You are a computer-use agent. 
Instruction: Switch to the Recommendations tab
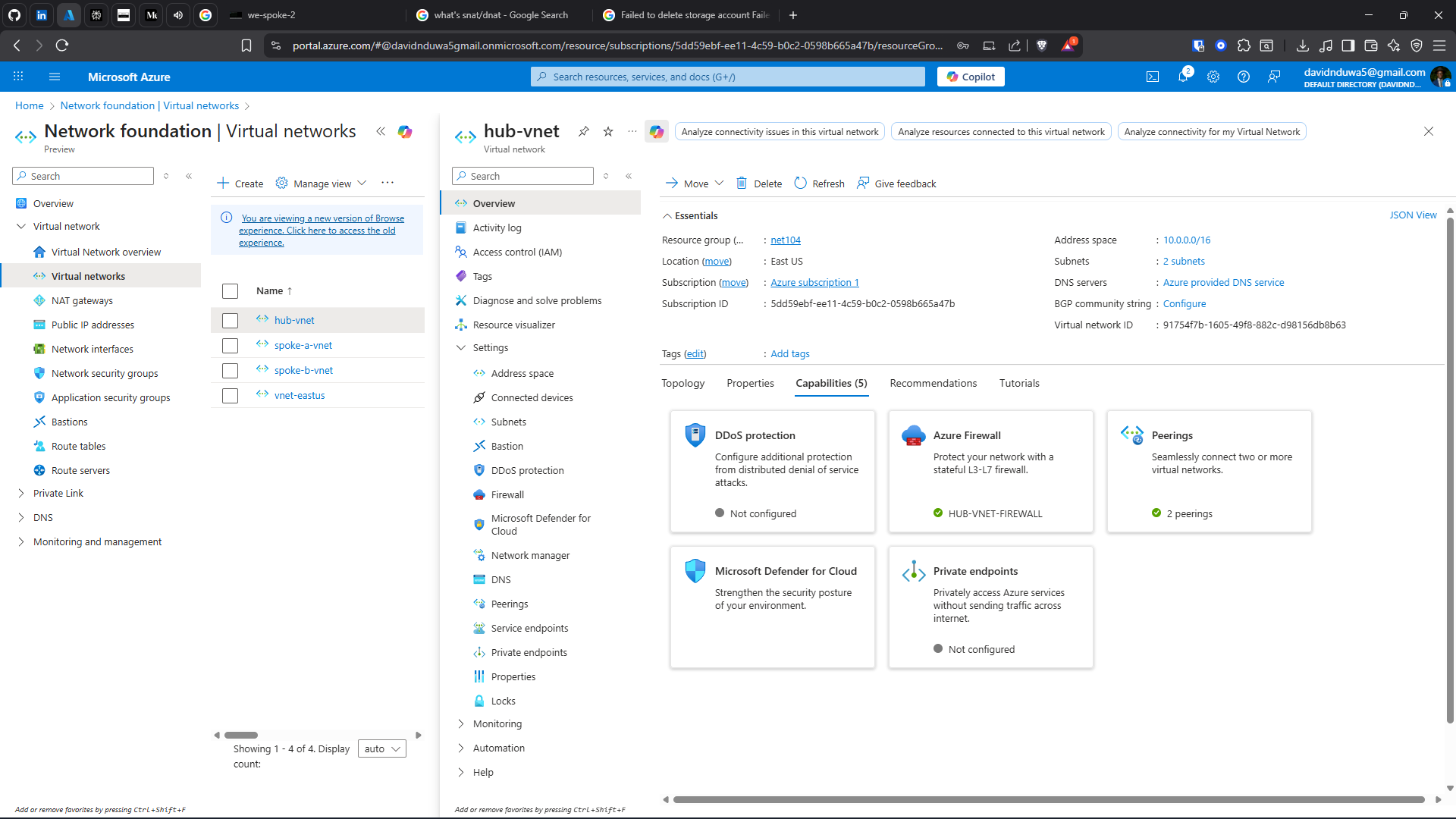click(933, 383)
